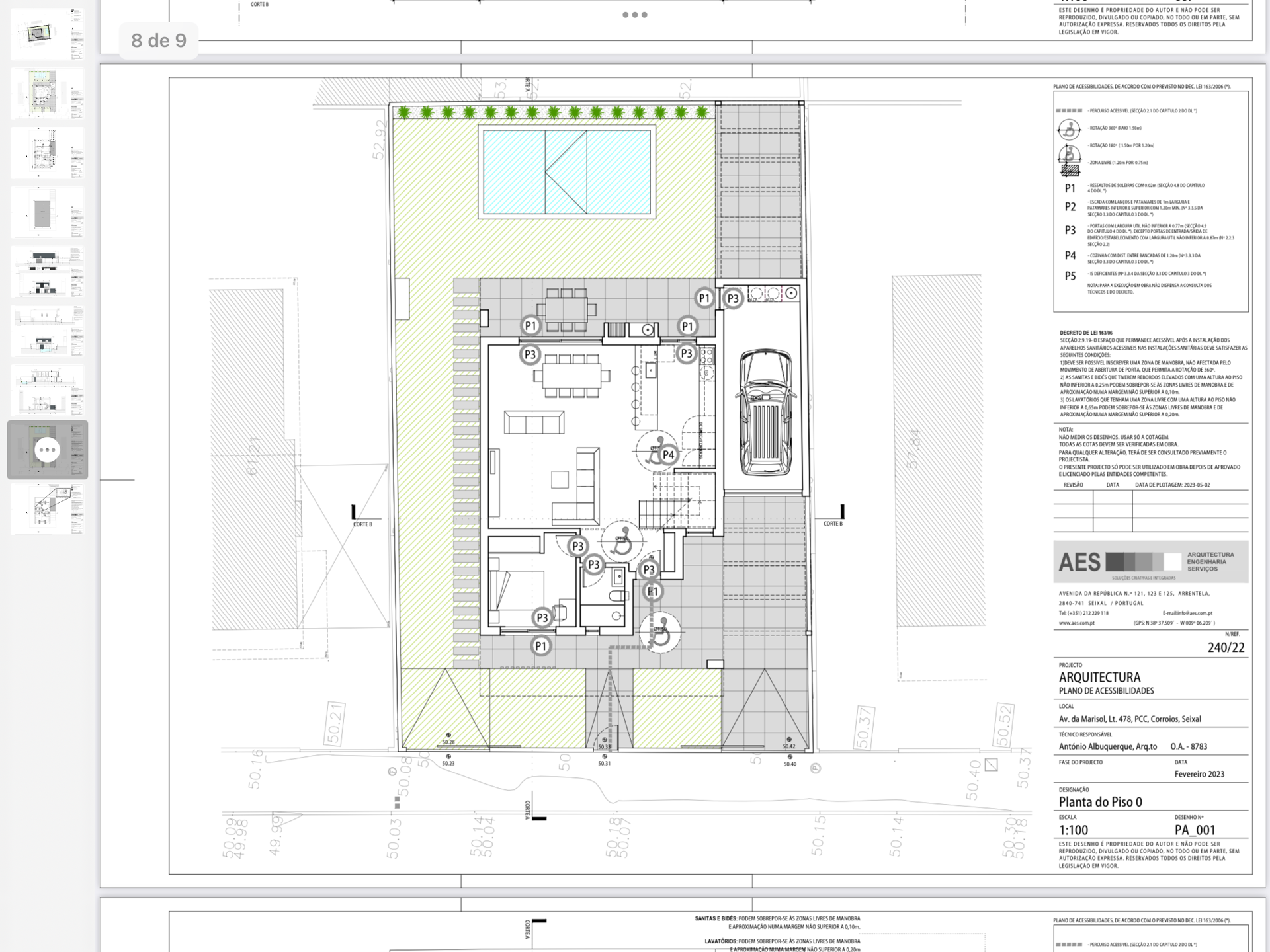Click the 'Fevereiro 2023' date
This screenshot has width=1270, height=952.
1199,774
